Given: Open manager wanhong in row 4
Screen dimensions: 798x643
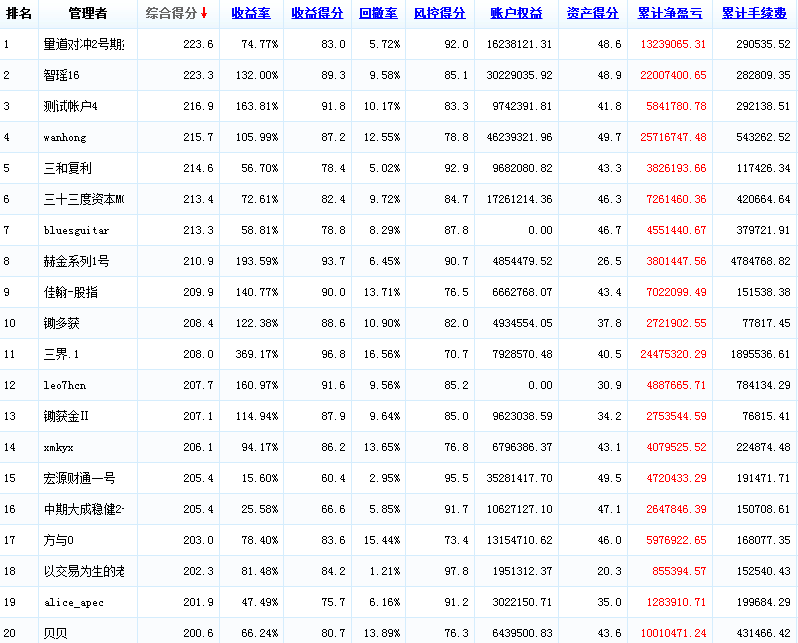Looking at the screenshot, I should [64, 137].
